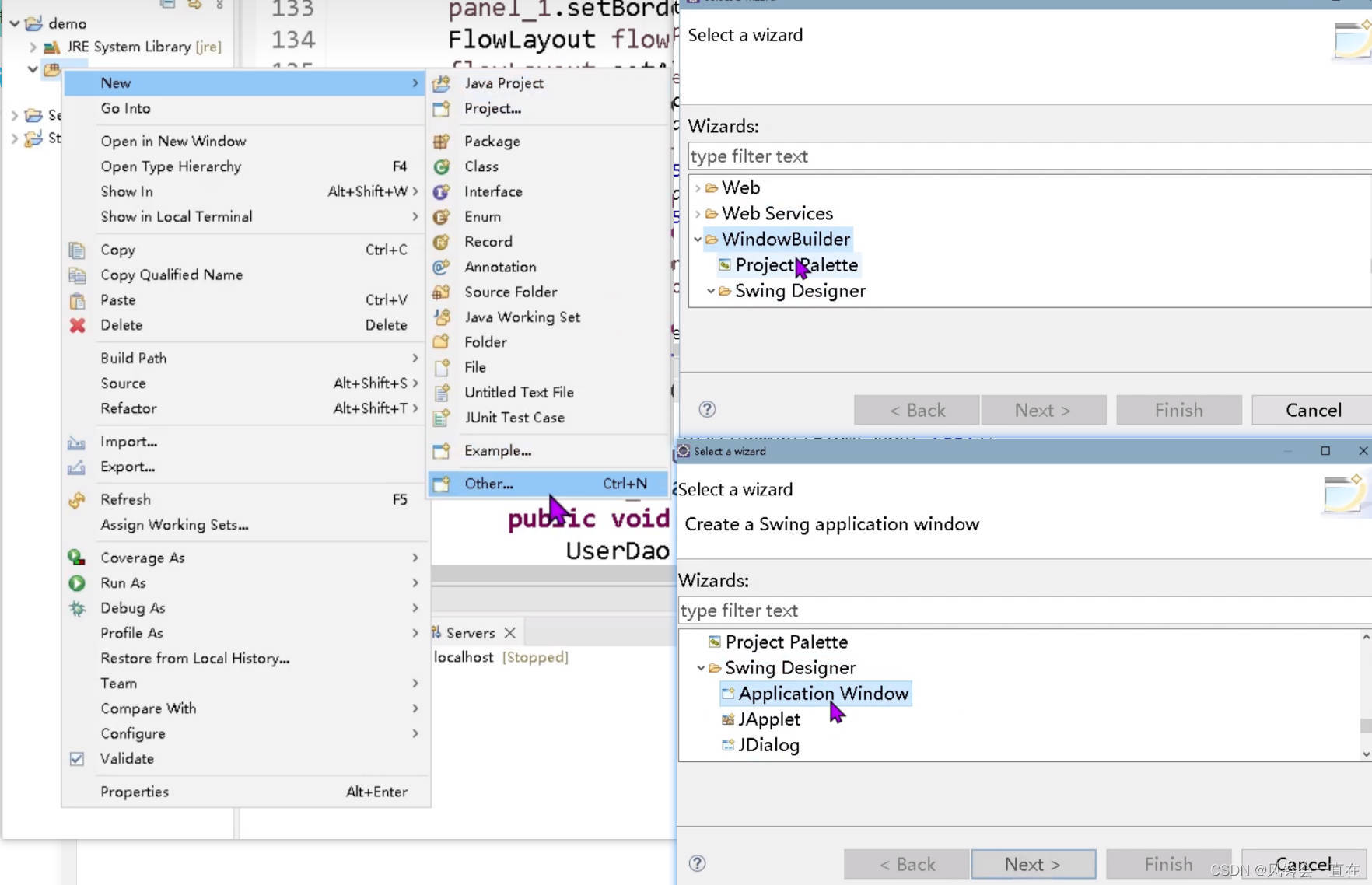Image resolution: width=1372 pixels, height=885 pixels.
Task: Click the green Run As icon
Action: (77, 583)
